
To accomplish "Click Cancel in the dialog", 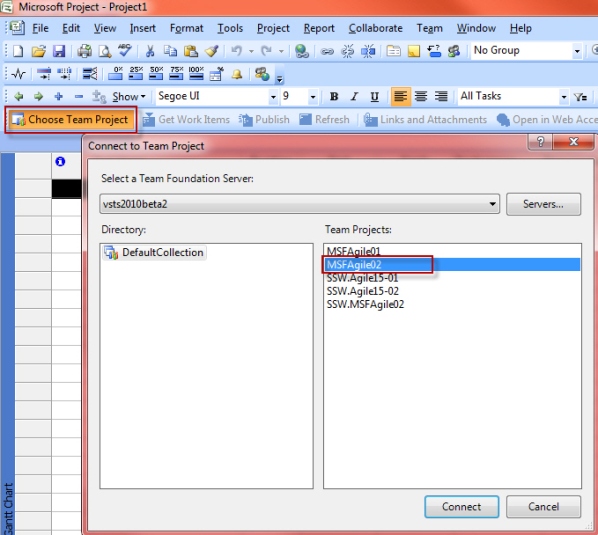I will point(543,507).
